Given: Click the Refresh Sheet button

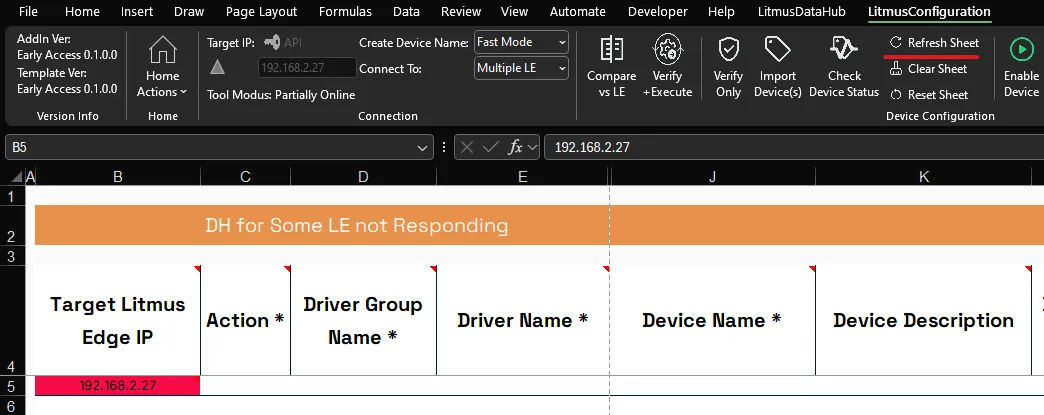Looking at the screenshot, I should [934, 43].
